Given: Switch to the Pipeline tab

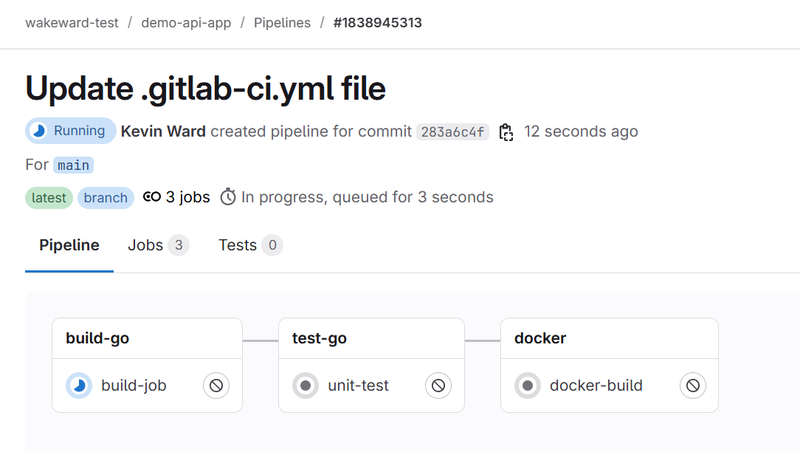Looking at the screenshot, I should point(69,245).
